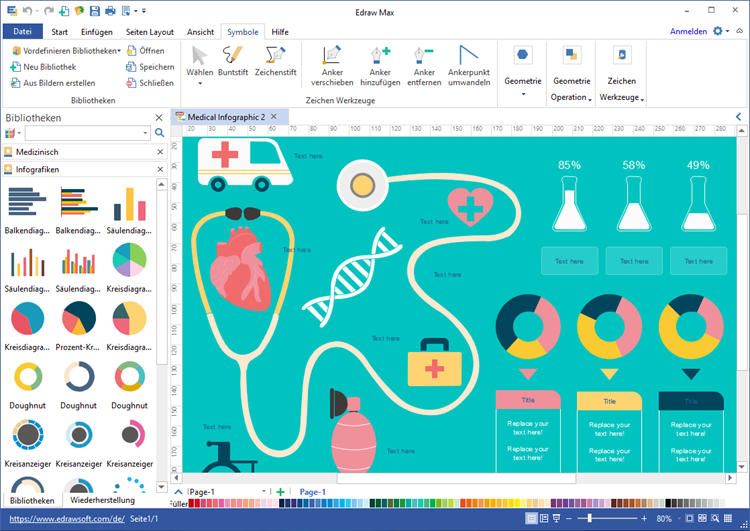Open the Datei menu
750x531 pixels.
[x=22, y=32]
